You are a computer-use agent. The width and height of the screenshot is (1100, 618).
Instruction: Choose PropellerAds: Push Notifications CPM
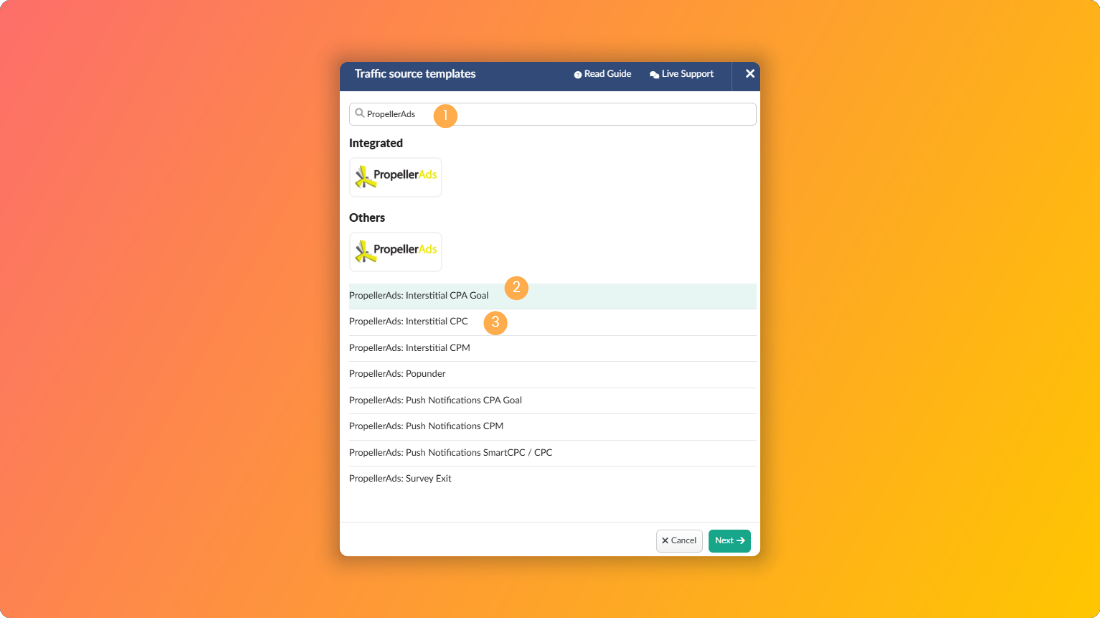[x=553, y=426]
